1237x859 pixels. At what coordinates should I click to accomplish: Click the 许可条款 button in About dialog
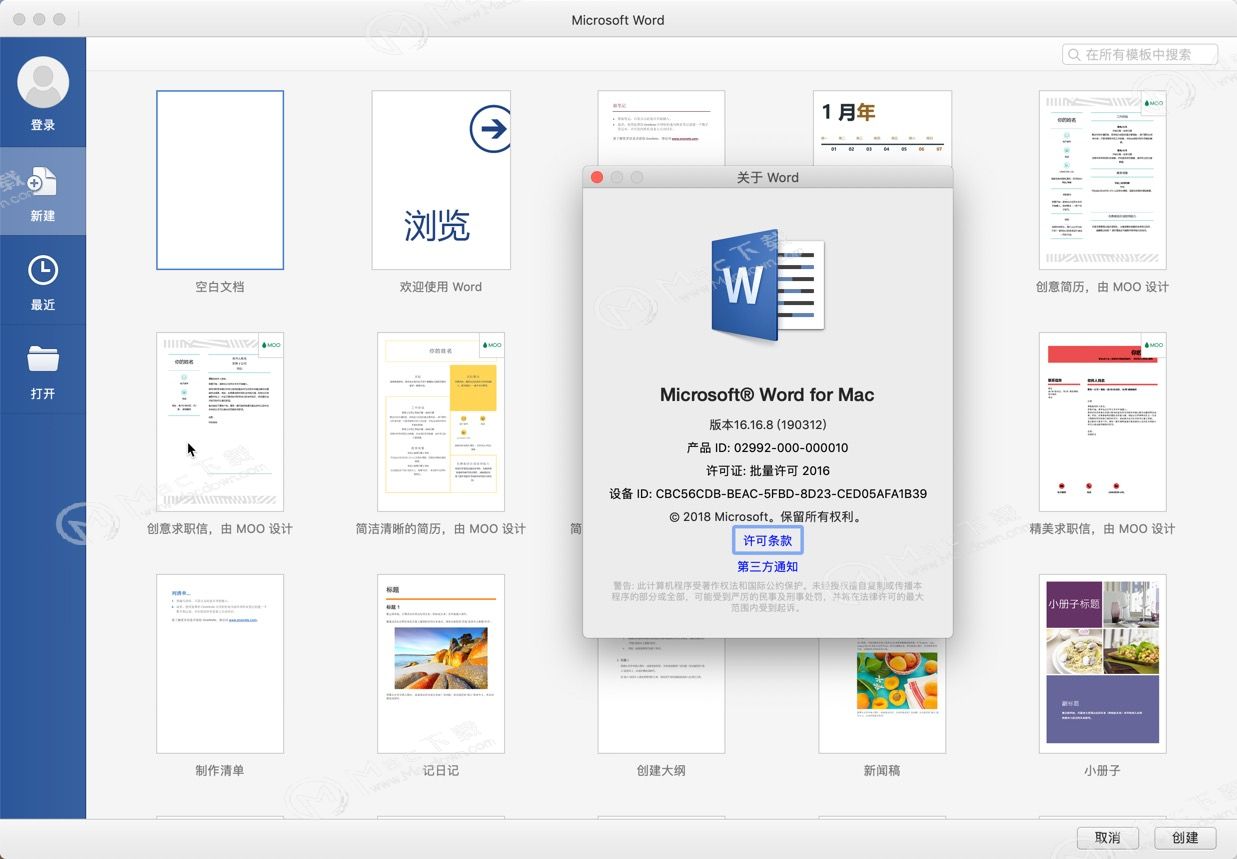[x=767, y=540]
